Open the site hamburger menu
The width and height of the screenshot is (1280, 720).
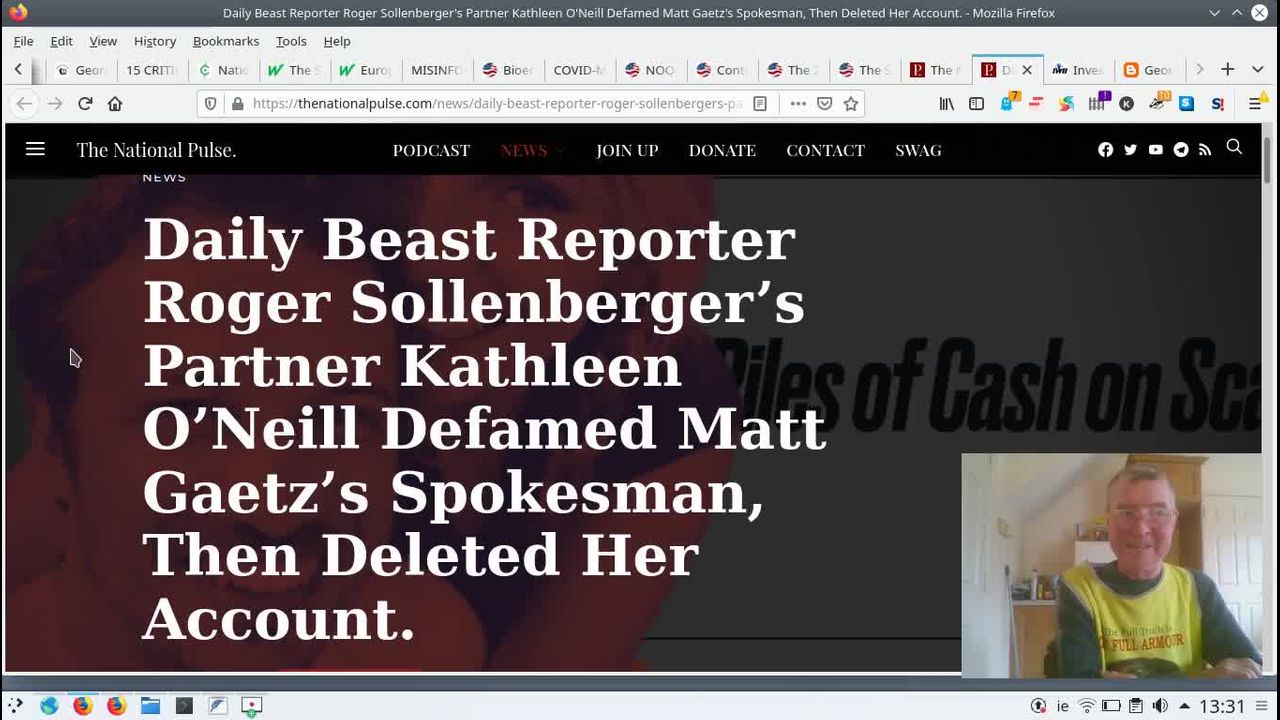pyautogui.click(x=35, y=149)
